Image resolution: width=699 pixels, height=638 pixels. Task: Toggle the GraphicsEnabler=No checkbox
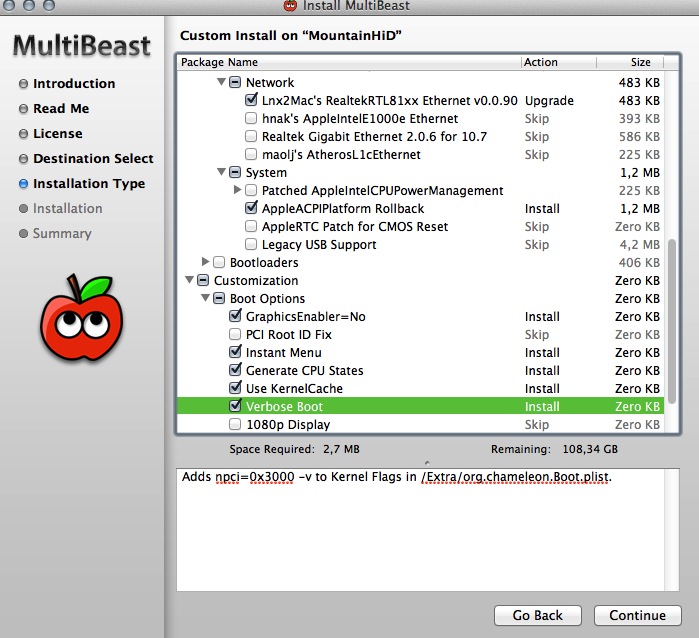click(235, 316)
